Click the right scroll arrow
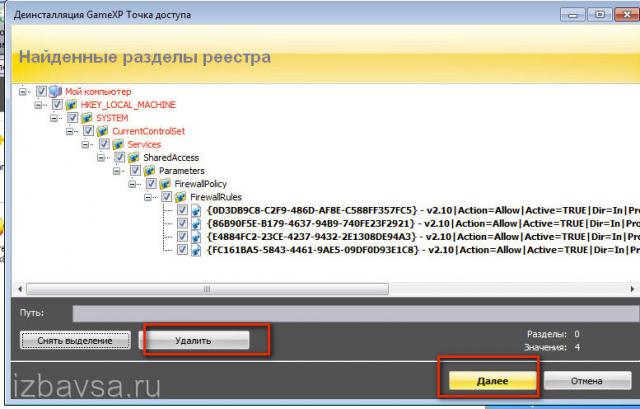This screenshot has height=409, width=640. (632, 289)
